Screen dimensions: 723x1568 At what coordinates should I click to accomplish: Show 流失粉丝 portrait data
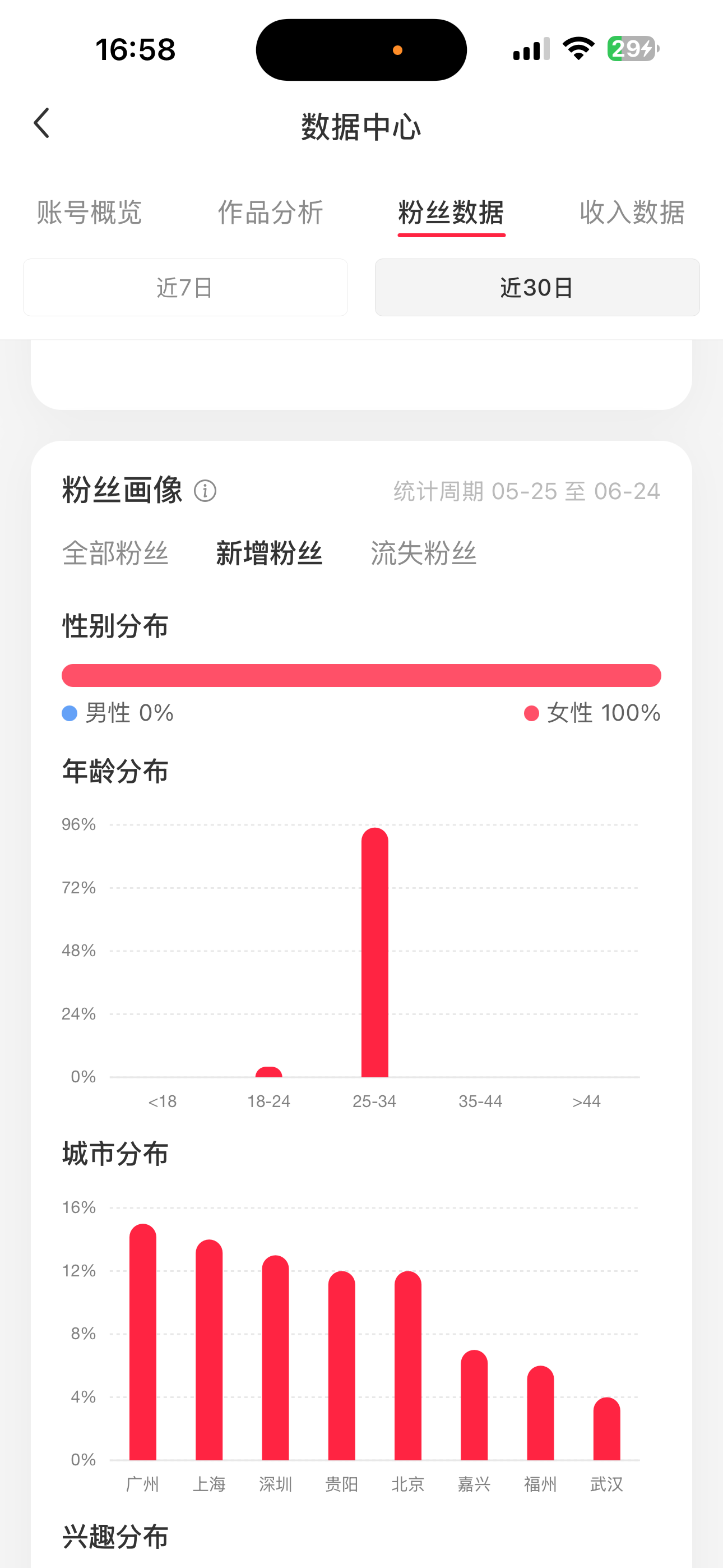424,554
